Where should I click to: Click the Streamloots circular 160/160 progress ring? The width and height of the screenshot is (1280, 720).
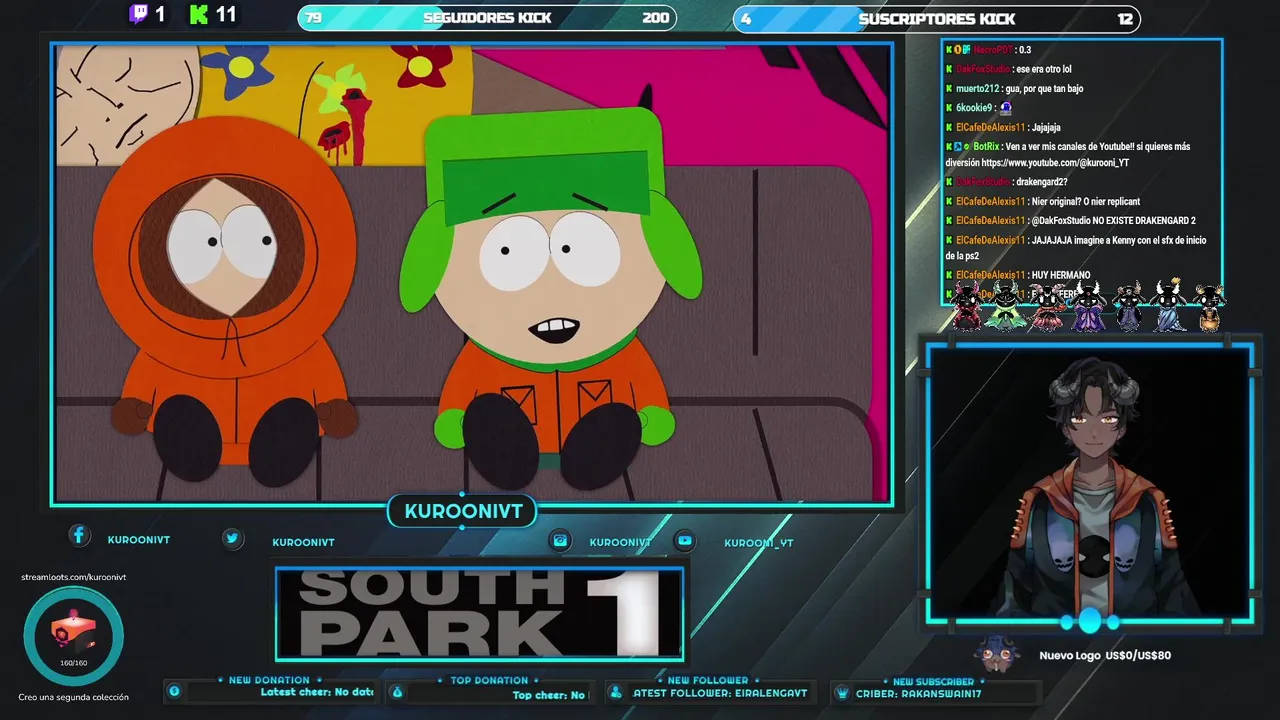[x=74, y=635]
